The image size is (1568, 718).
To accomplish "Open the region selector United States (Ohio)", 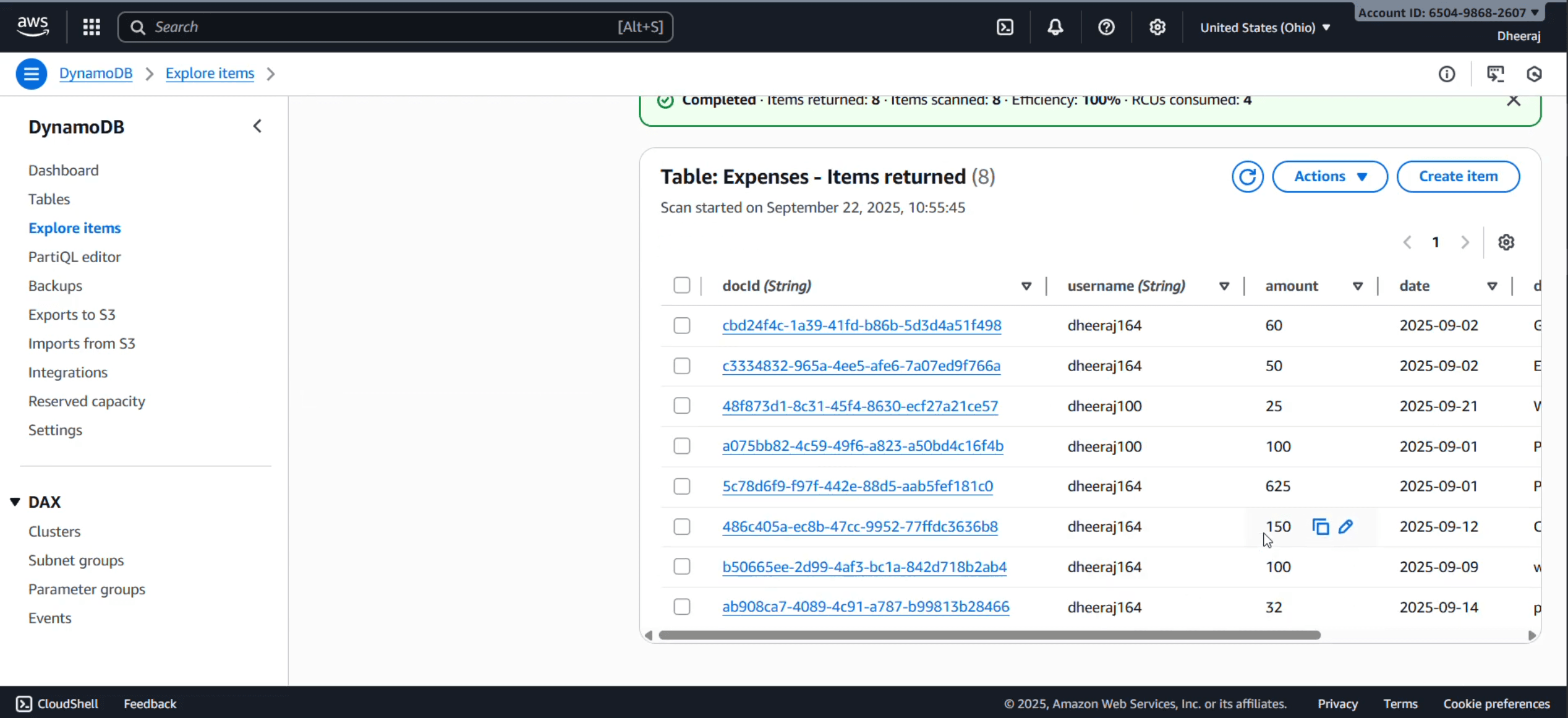I will (x=1265, y=28).
